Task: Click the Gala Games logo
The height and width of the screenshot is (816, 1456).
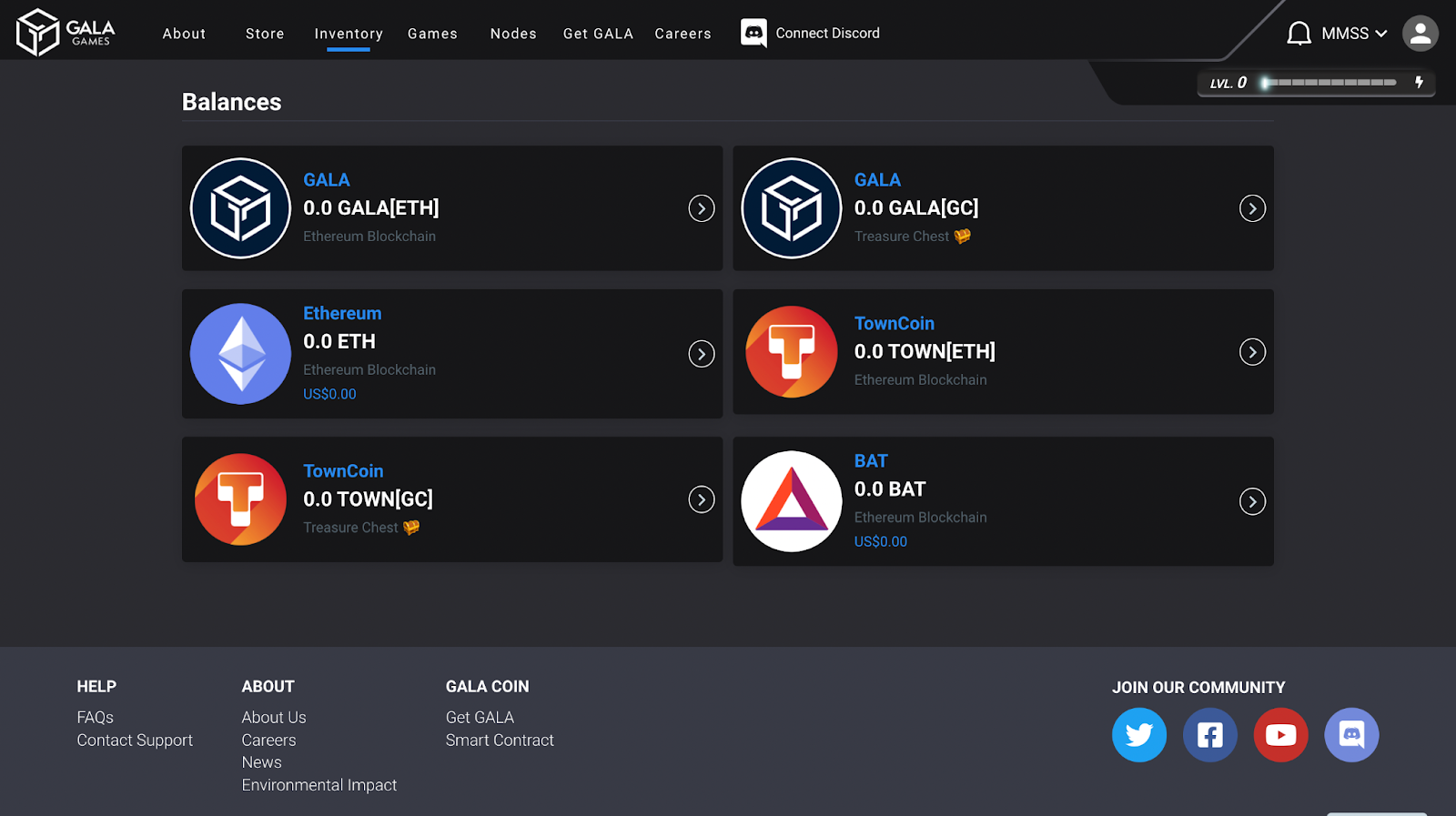Action: pos(66,33)
